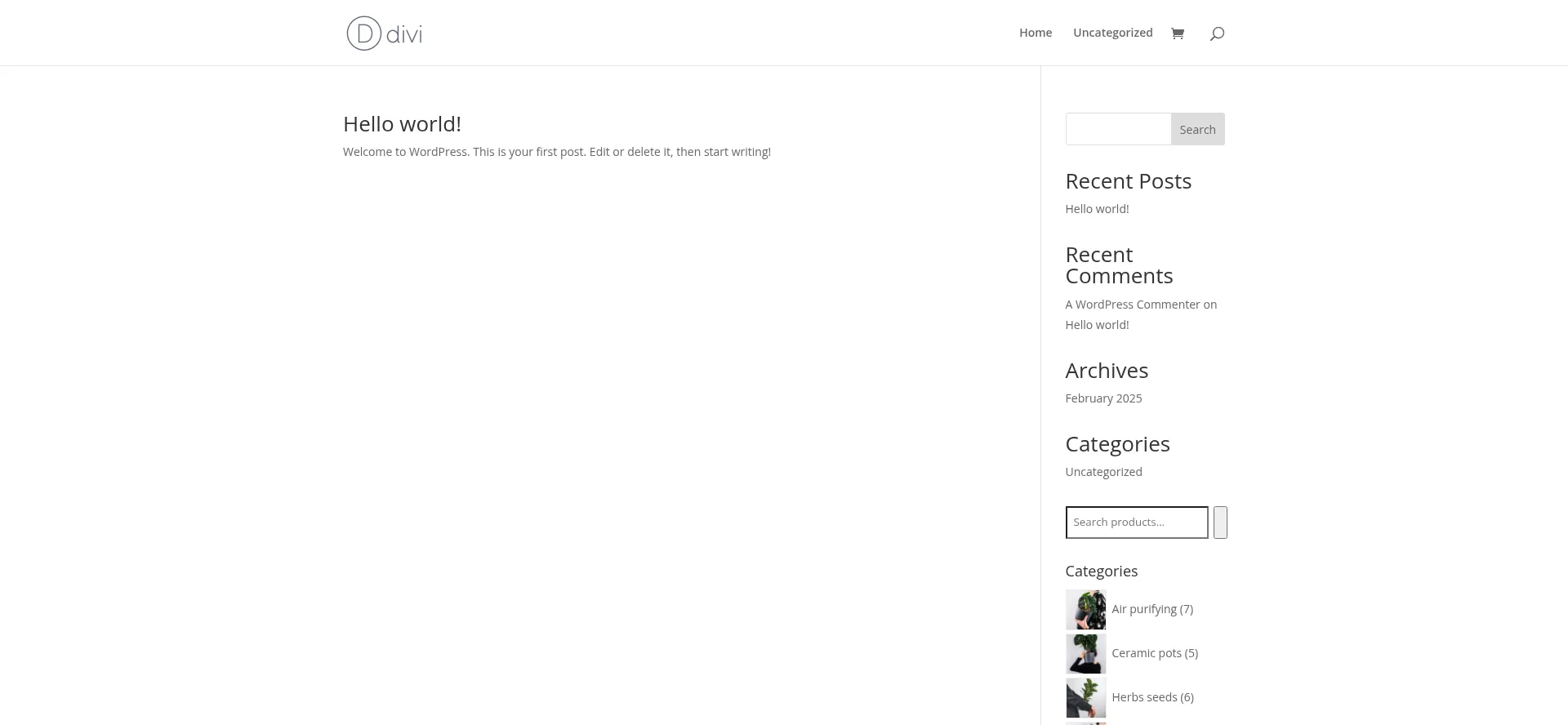
Task: Click the product Categories heading above Air purifying
Action: pyautogui.click(x=1101, y=572)
